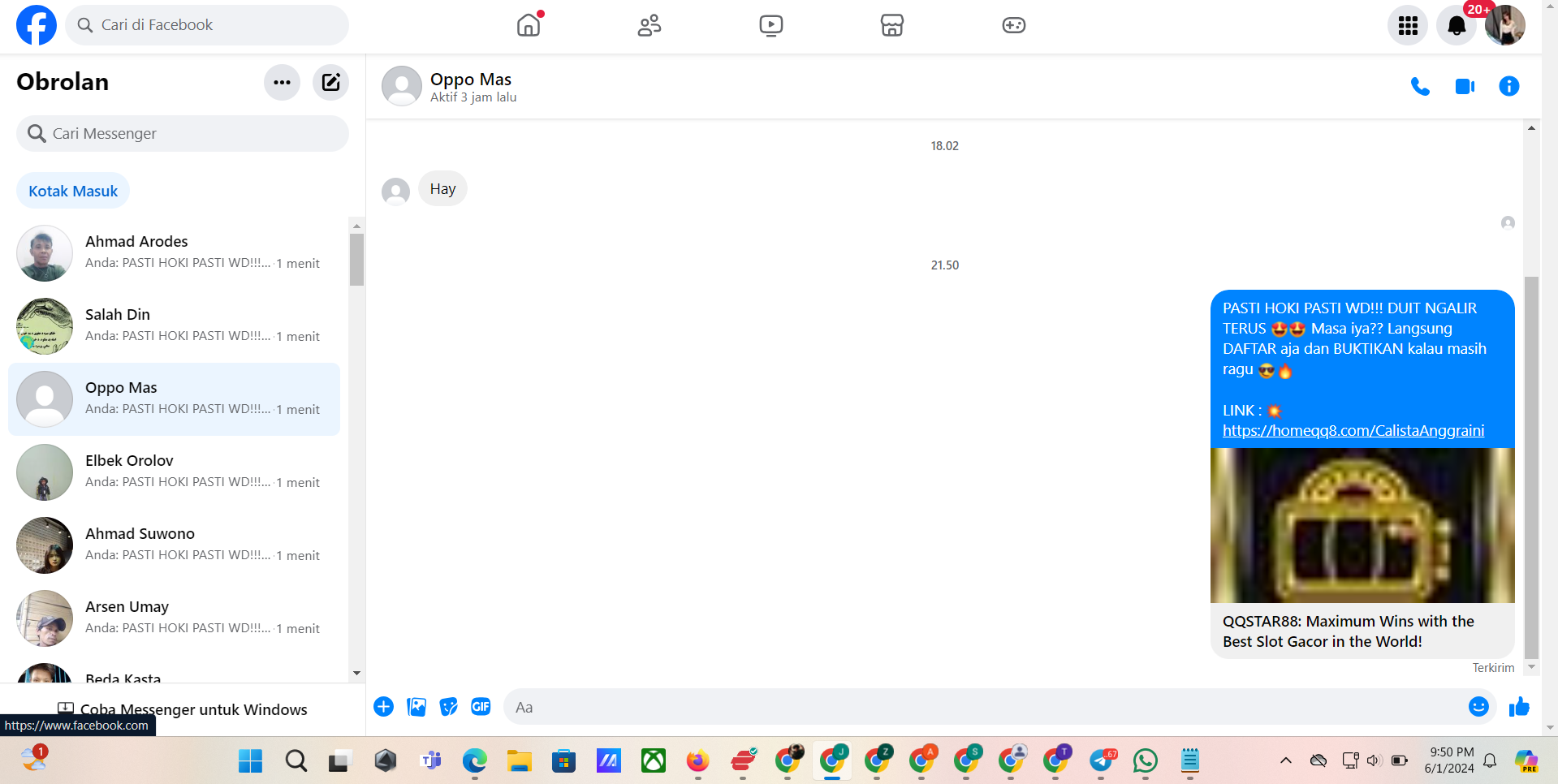Show conversation information with info icon

tap(1509, 86)
